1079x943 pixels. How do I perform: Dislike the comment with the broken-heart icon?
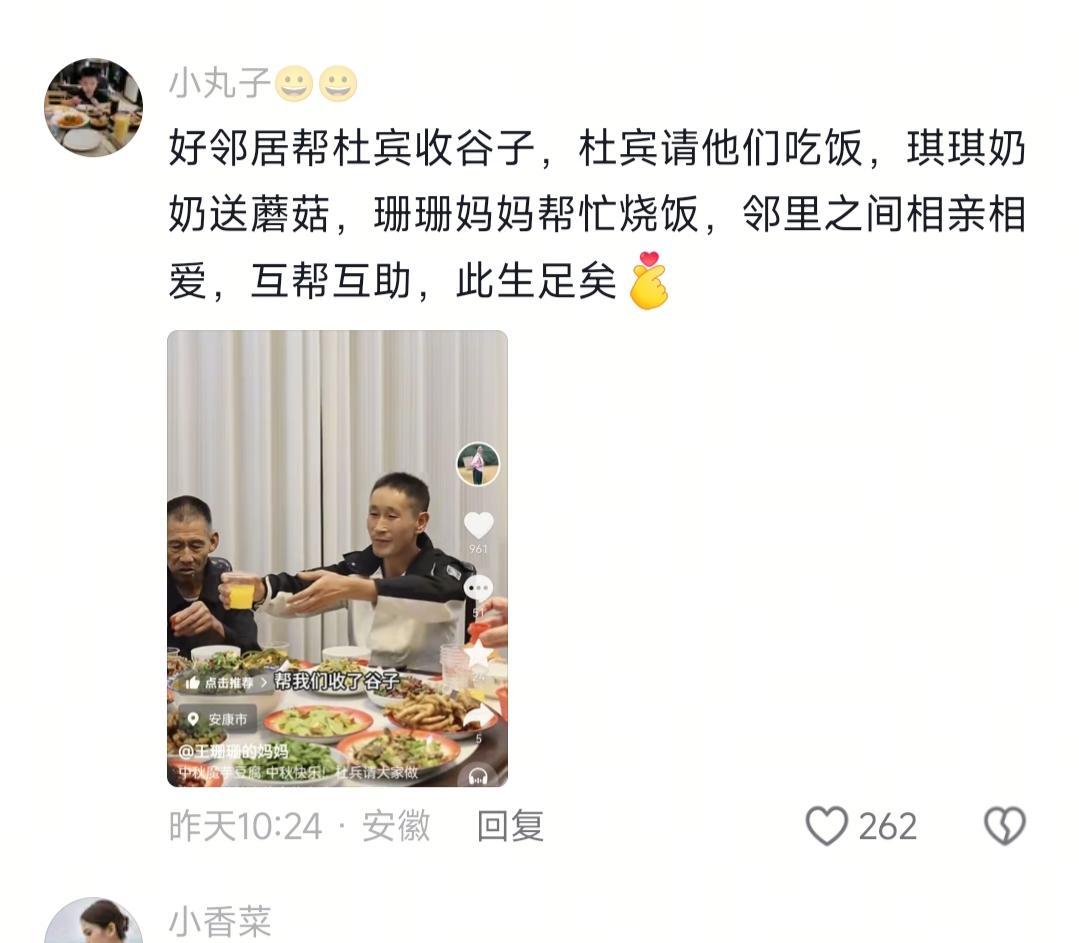point(1005,825)
